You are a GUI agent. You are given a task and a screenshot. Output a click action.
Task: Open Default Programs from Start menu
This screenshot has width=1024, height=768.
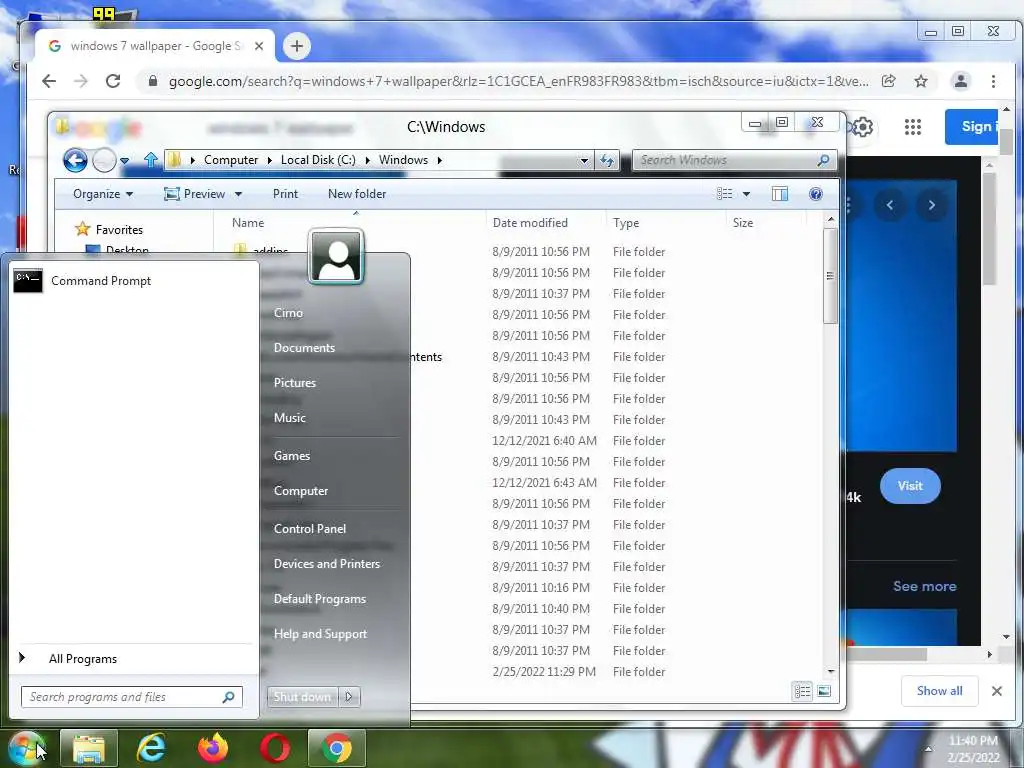(320, 599)
